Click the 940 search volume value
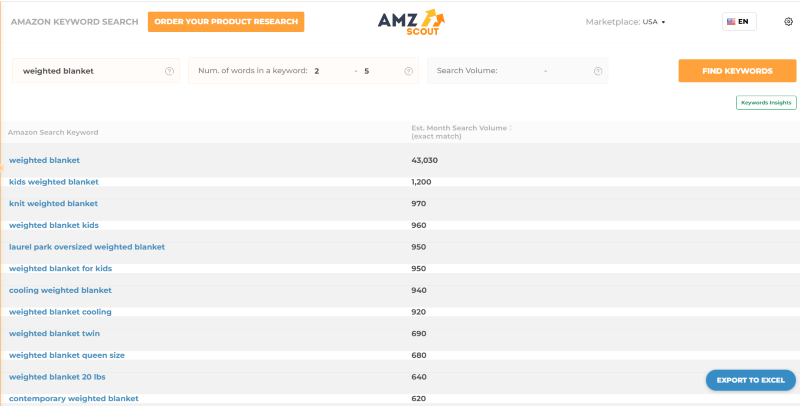Viewport: 800px width, 406px height. pos(418,290)
